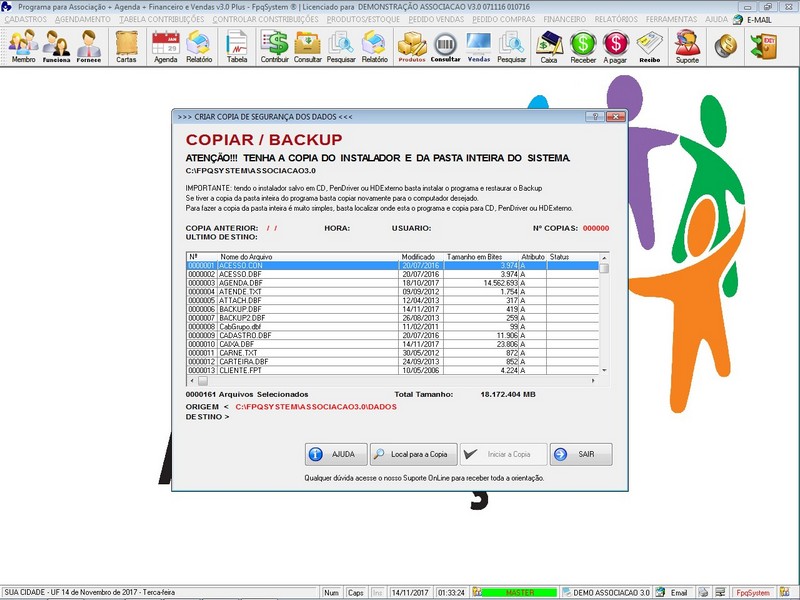The height and width of the screenshot is (600, 800).
Task: Open the Receber green dollar icon
Action: coord(583,46)
